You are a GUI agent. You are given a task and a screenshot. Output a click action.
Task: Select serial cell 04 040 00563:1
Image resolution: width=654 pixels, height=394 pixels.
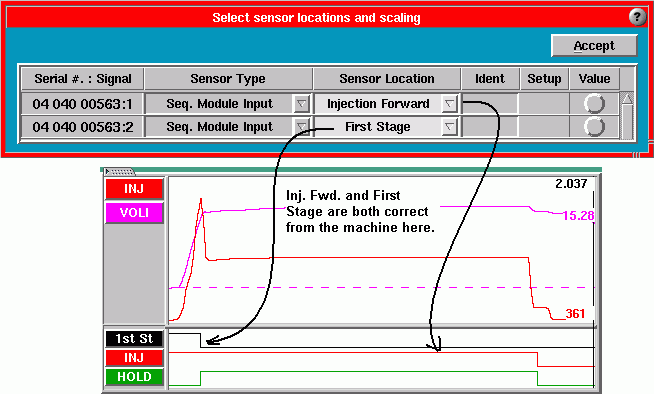point(83,104)
